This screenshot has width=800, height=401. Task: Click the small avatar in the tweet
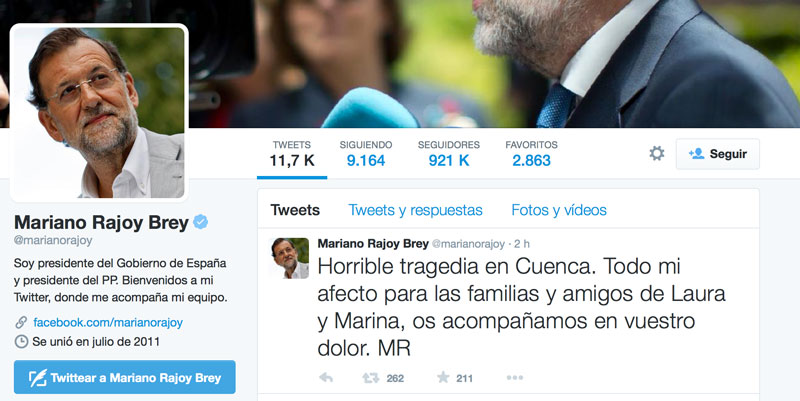[289, 258]
